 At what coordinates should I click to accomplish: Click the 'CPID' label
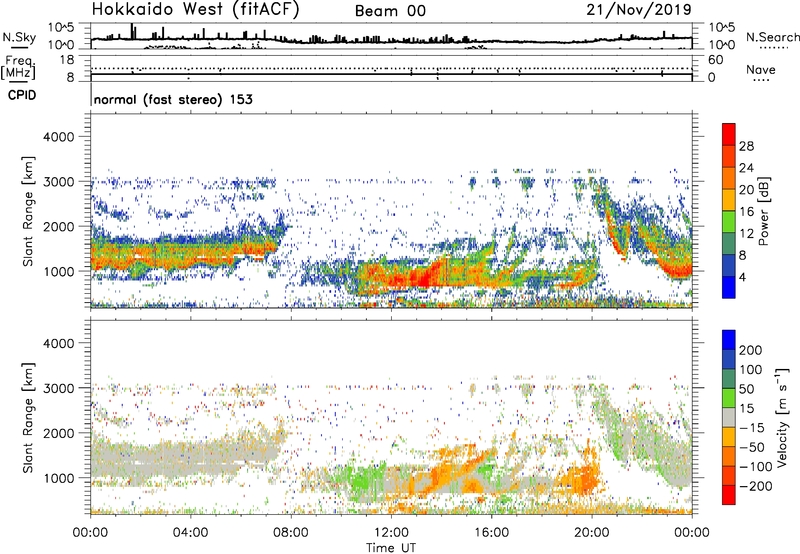(x=22, y=95)
